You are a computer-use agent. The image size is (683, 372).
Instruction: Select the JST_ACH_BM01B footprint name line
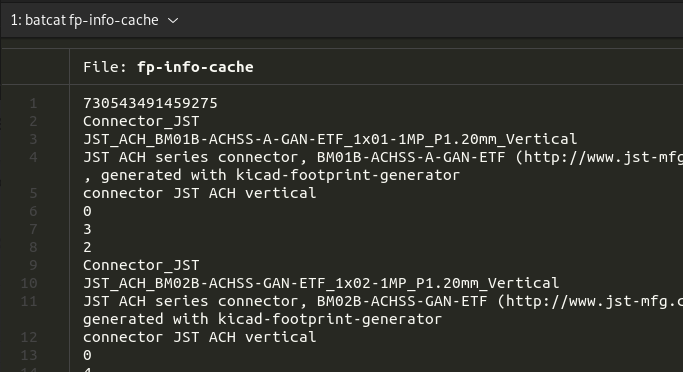coord(330,139)
